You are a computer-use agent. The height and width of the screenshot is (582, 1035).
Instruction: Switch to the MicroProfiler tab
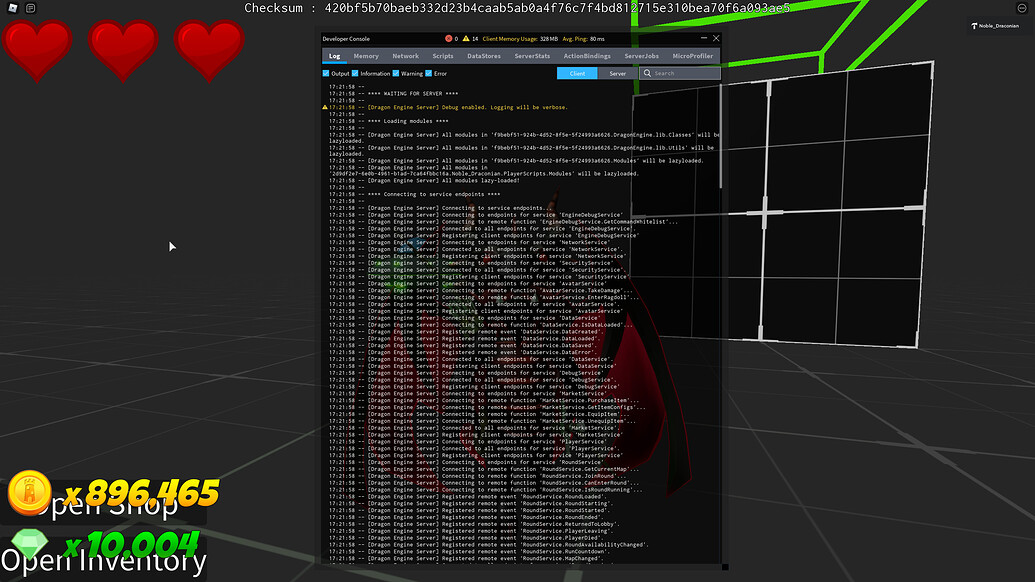pos(692,56)
